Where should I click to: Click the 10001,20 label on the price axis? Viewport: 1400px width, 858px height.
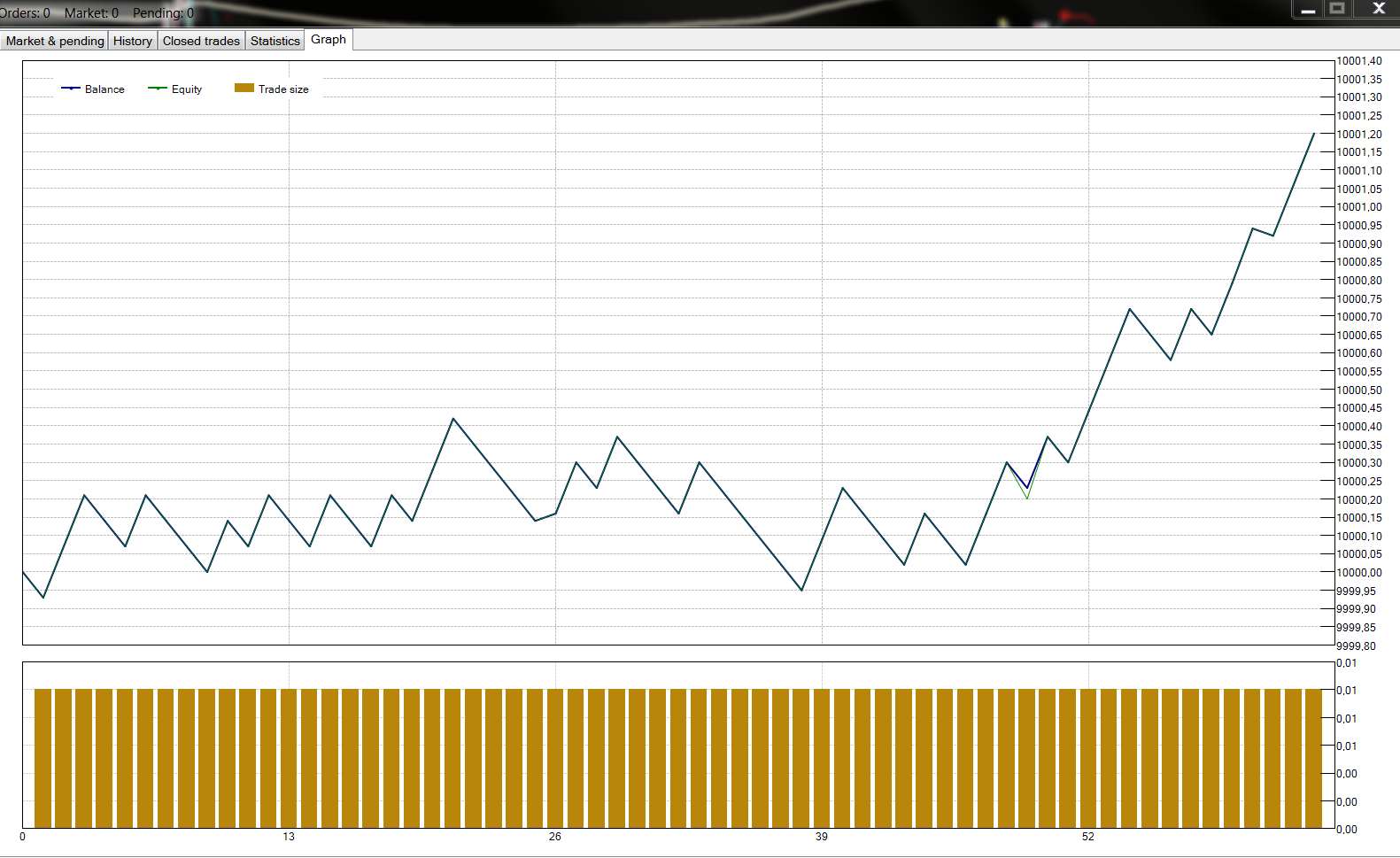pyautogui.click(x=1359, y=135)
